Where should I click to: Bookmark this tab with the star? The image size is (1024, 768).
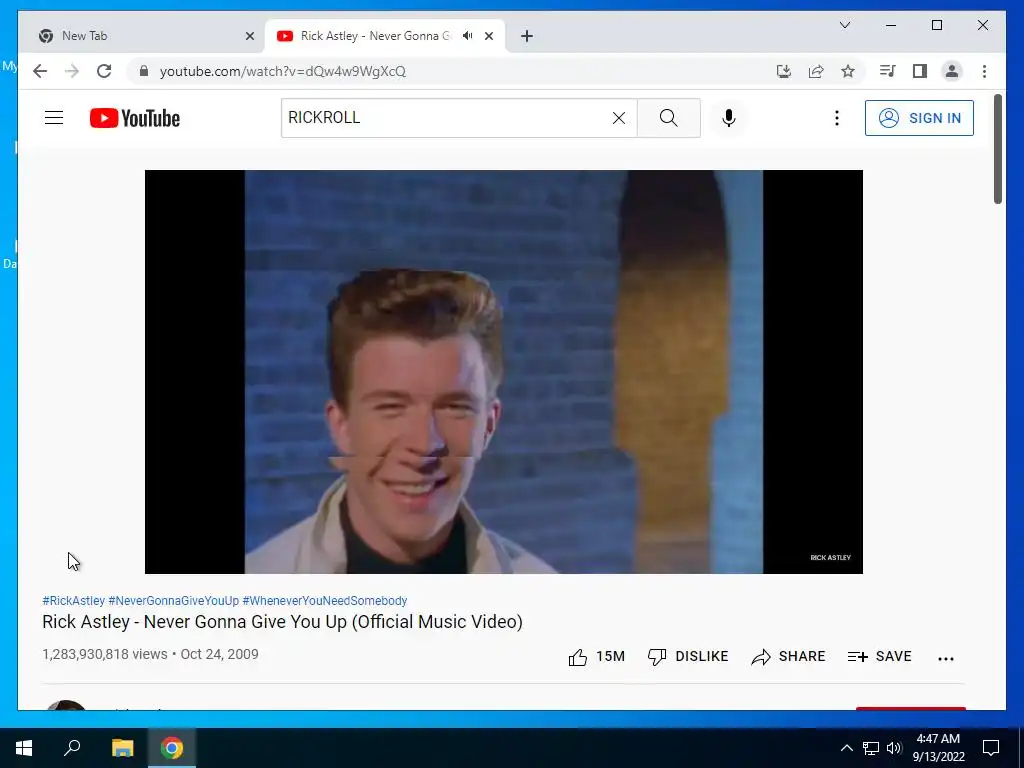848,71
